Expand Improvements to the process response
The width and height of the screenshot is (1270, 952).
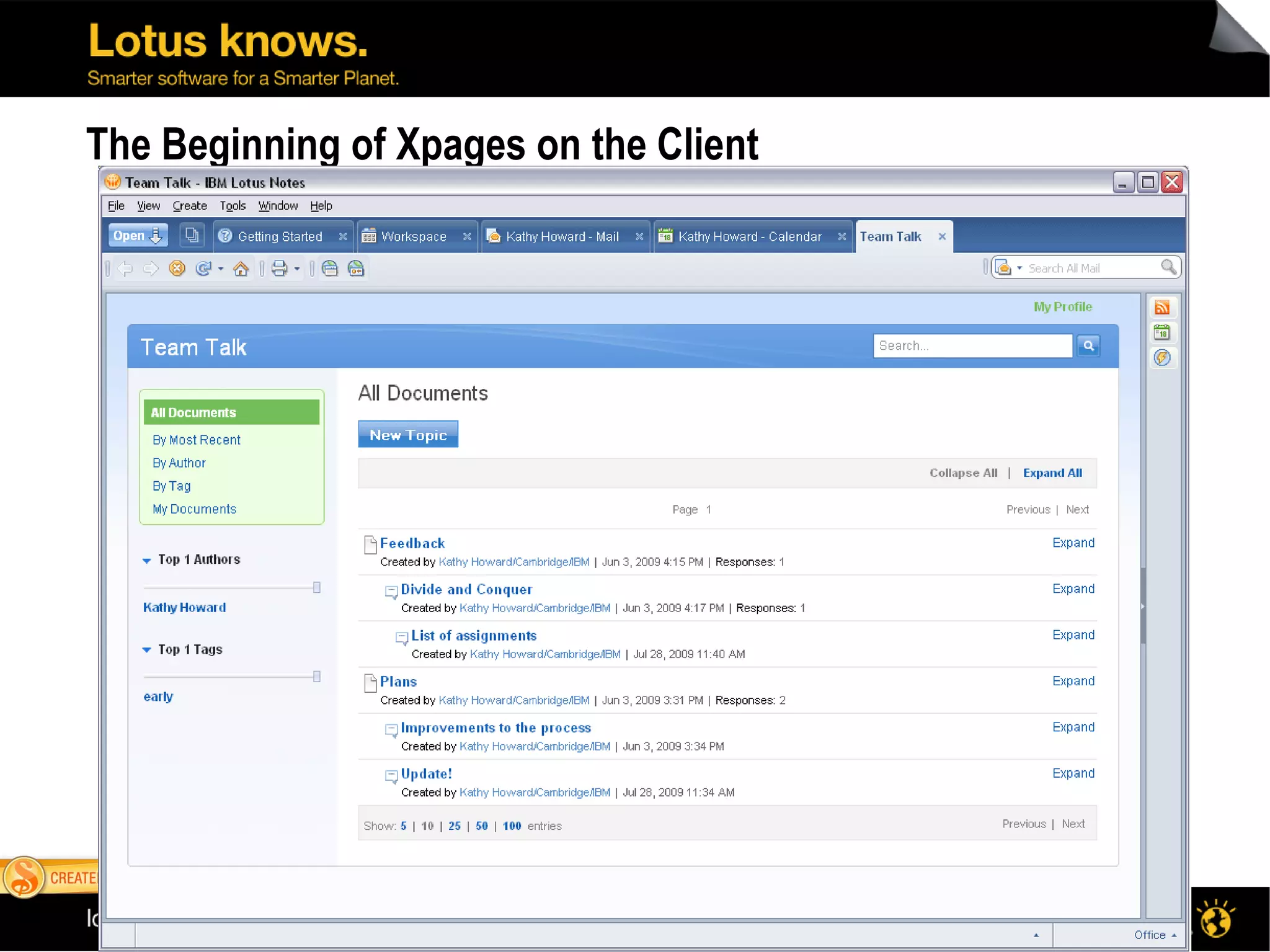(x=1073, y=727)
